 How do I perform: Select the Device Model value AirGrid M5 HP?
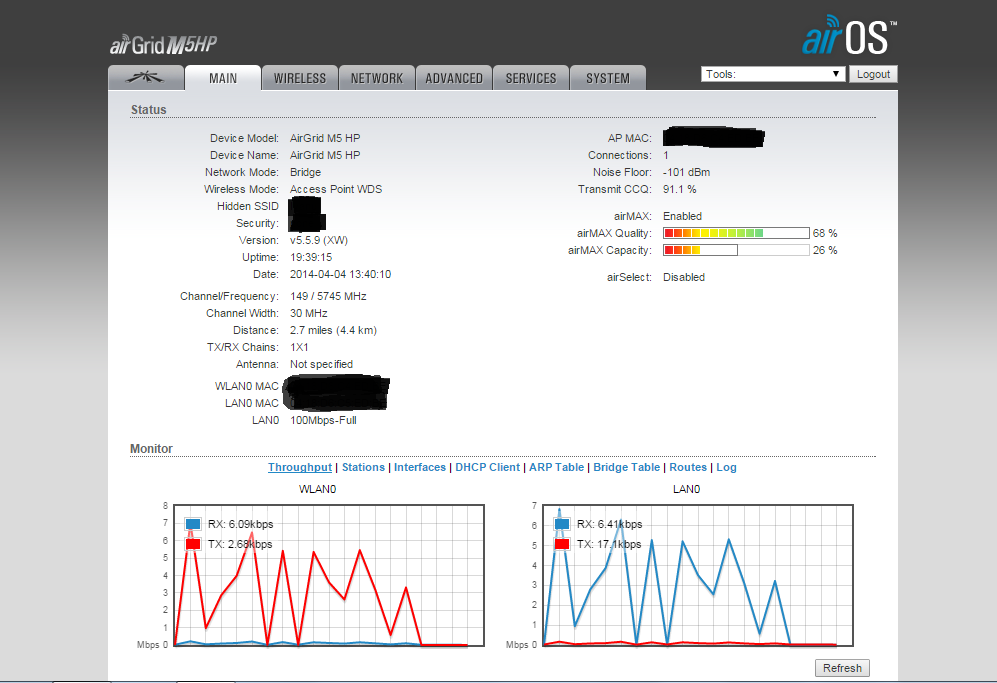[325, 138]
